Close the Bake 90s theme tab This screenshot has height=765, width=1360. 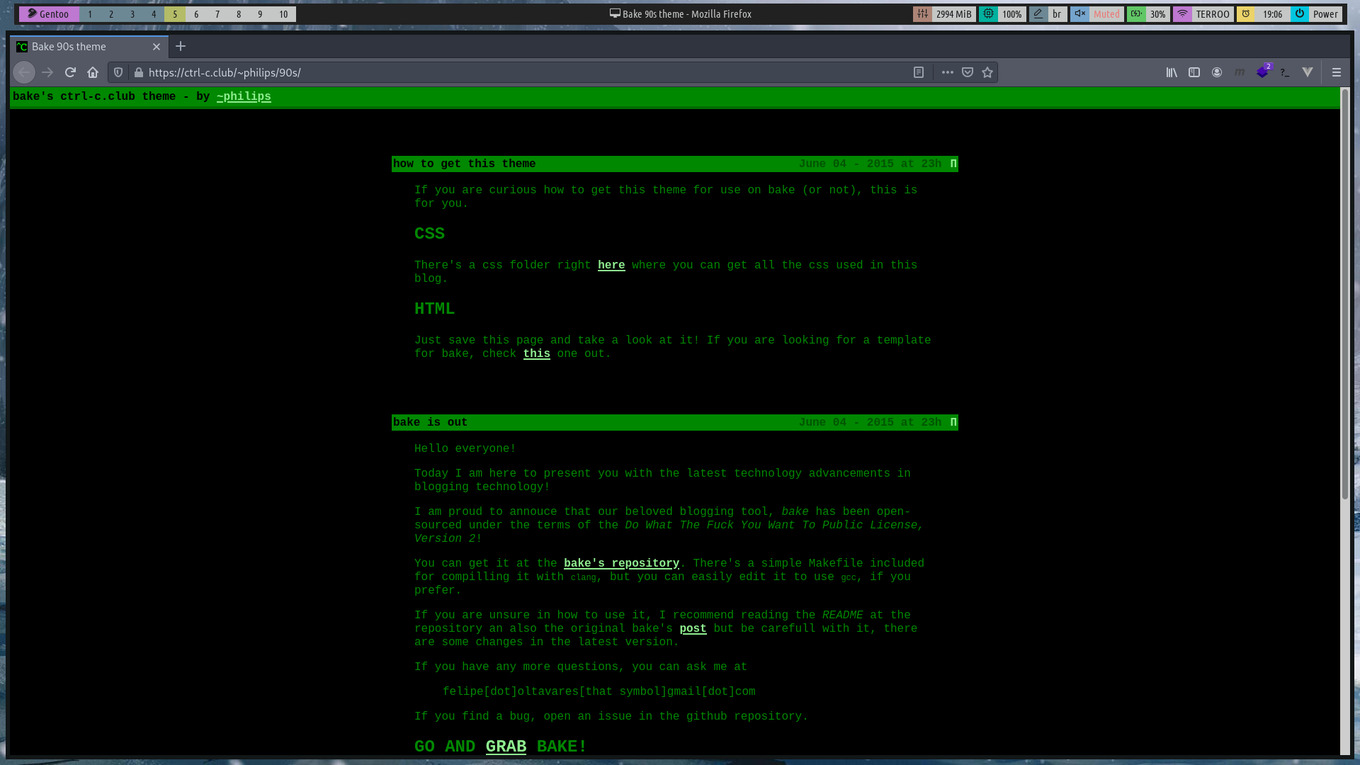pos(157,46)
